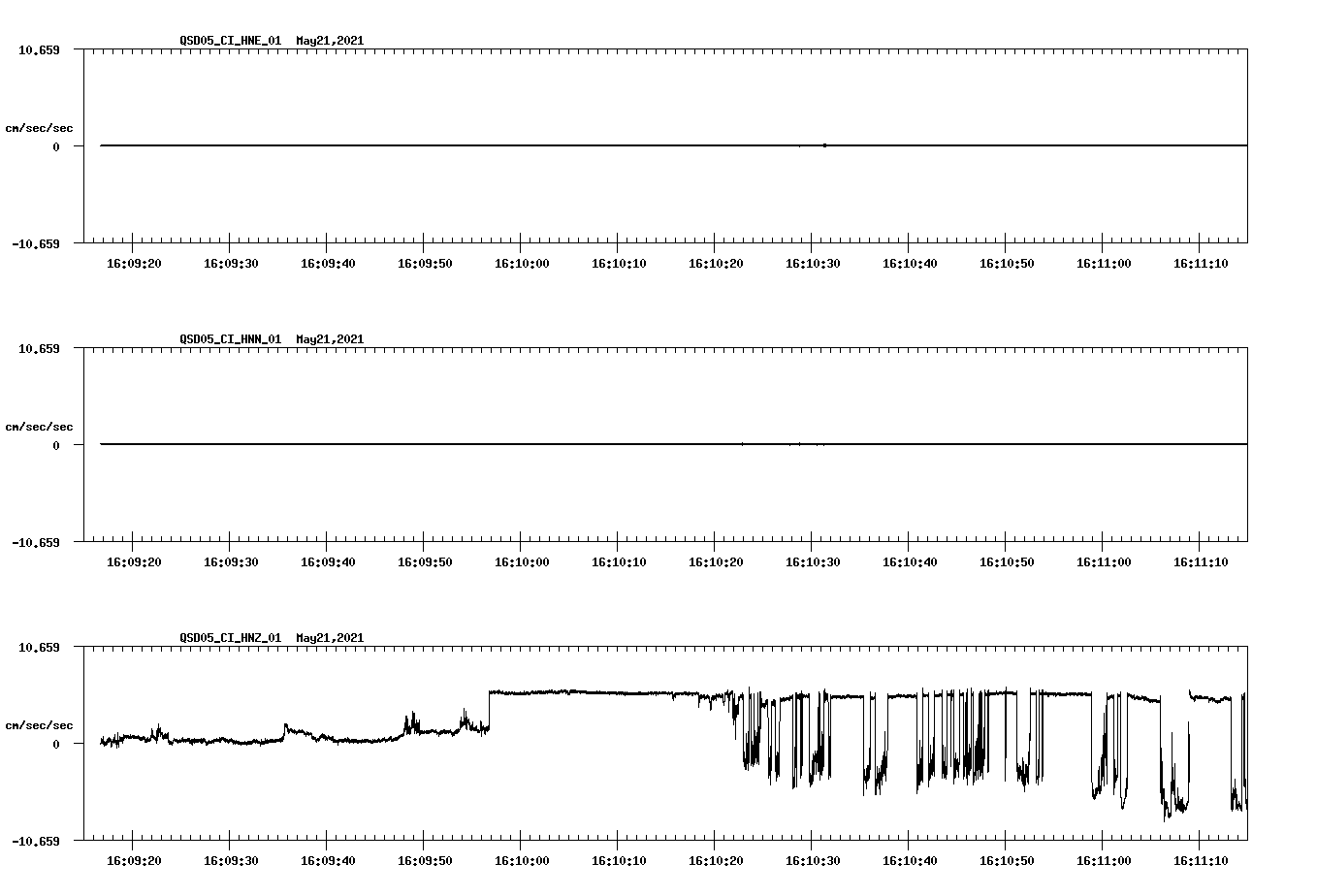Click the cm/sec/sec unit label on bottom plot

[39, 723]
